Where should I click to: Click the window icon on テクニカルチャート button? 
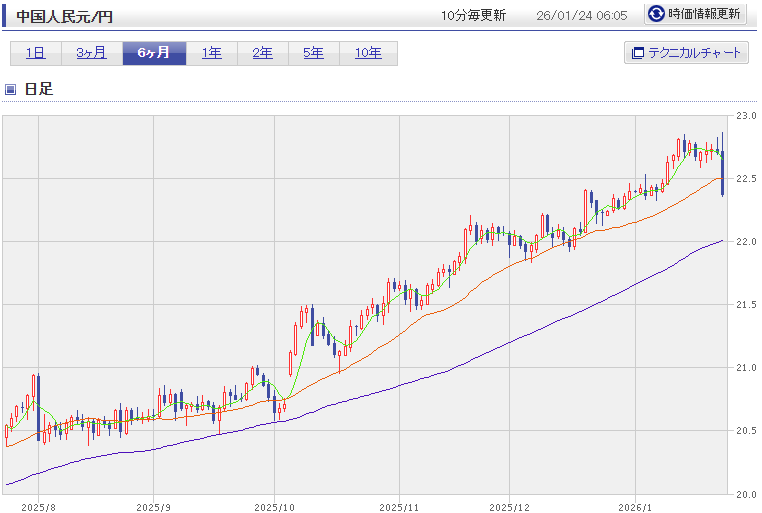635,53
